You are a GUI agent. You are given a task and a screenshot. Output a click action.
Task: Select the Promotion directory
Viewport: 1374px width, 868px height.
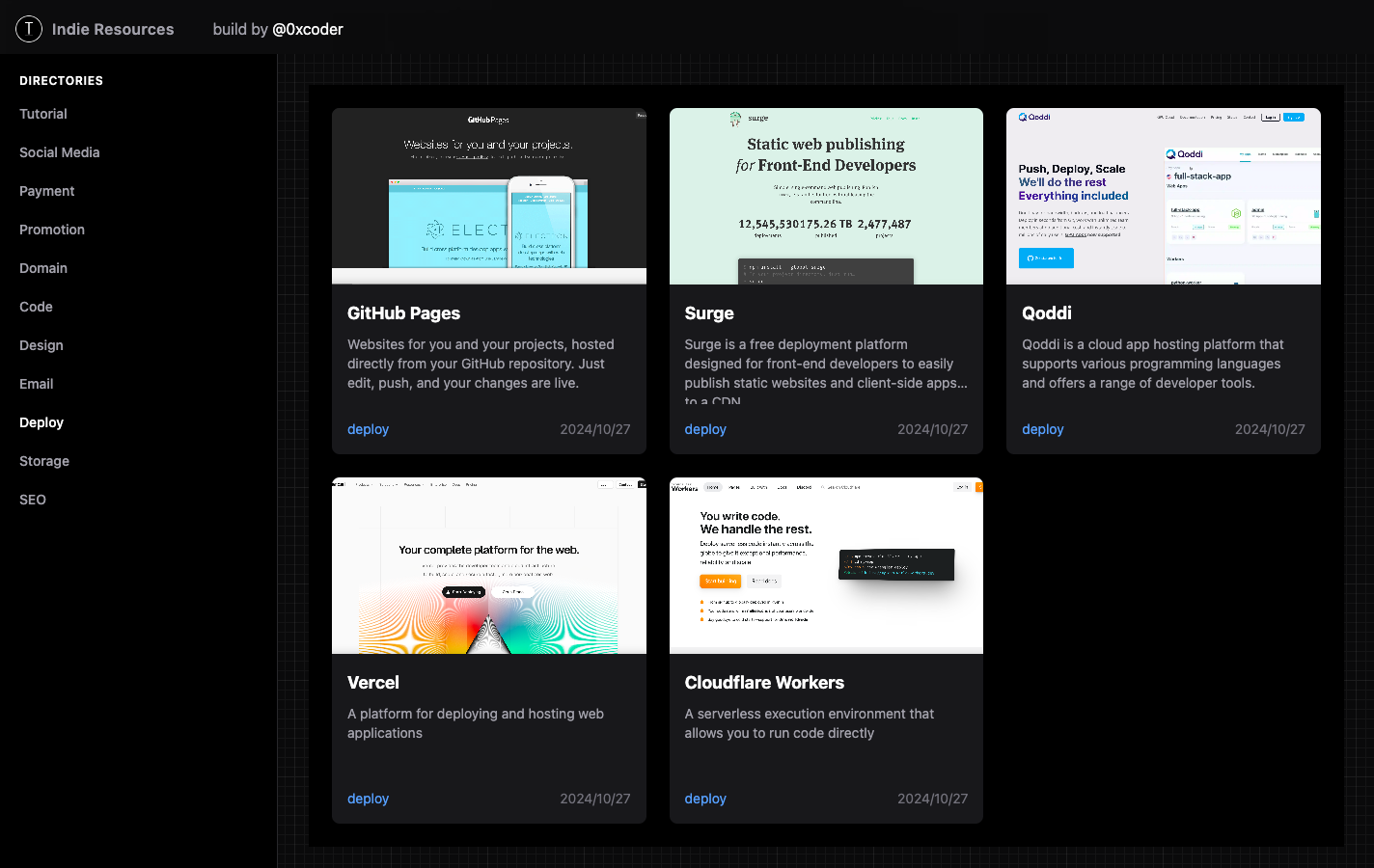pyautogui.click(x=52, y=230)
